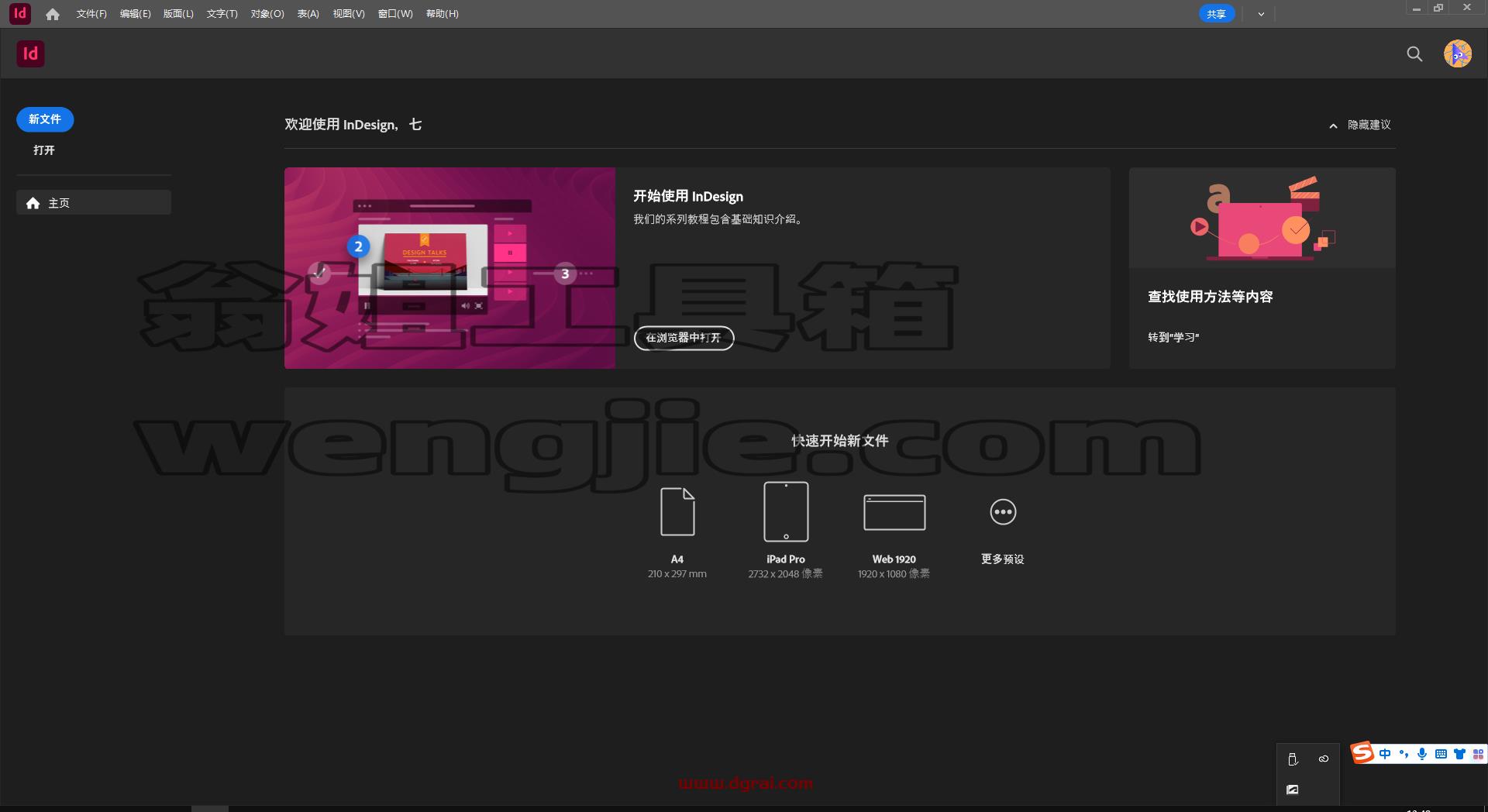The width and height of the screenshot is (1488, 812).
Task: Open 更多预设 more presets
Action: pyautogui.click(x=1003, y=531)
